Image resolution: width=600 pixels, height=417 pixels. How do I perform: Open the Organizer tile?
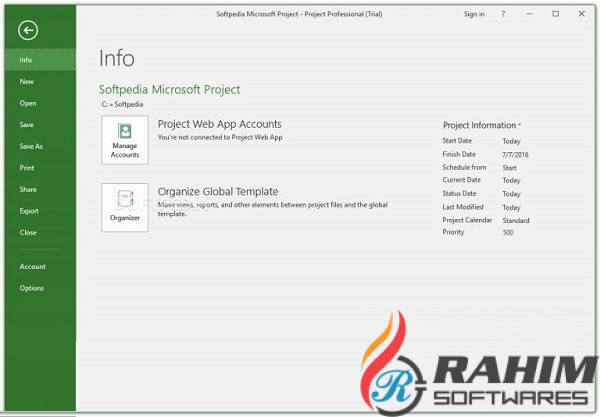tap(125, 207)
